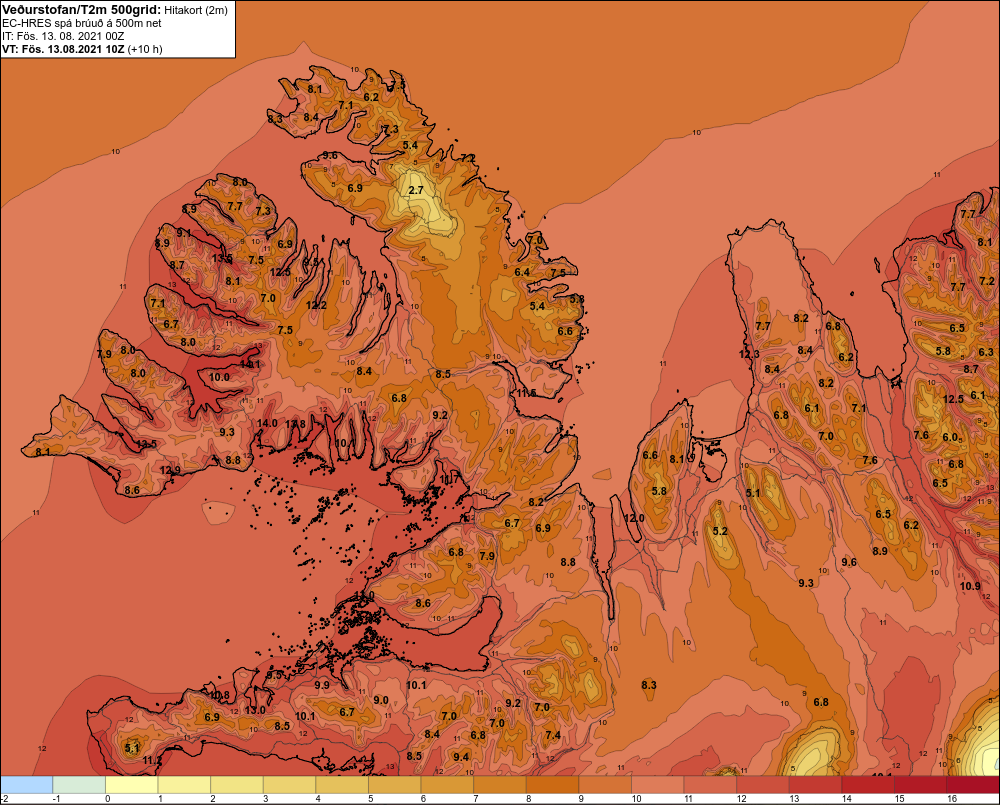Select the 12.3 temperature label

pos(749,354)
